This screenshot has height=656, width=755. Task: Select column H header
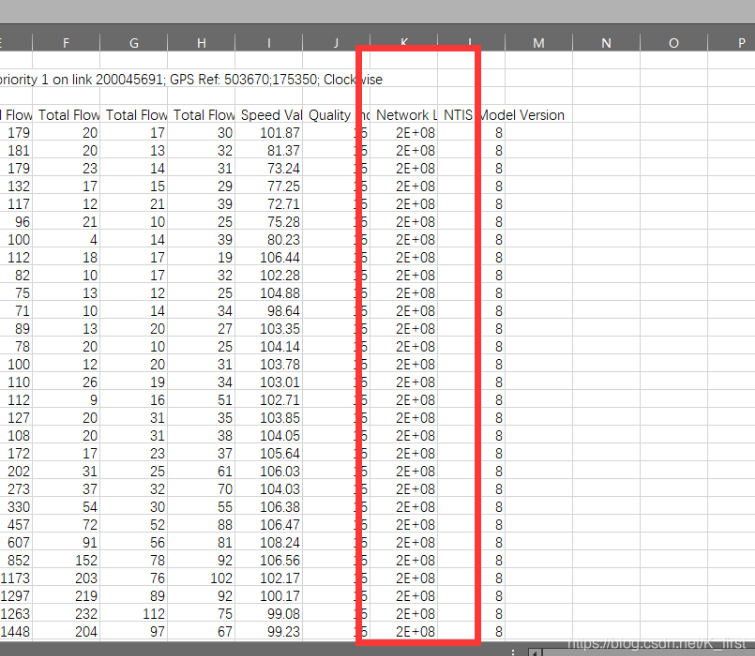tap(201, 42)
